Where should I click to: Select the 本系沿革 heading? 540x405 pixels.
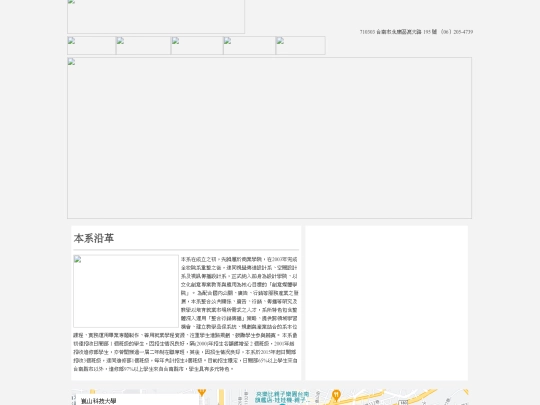(94, 238)
